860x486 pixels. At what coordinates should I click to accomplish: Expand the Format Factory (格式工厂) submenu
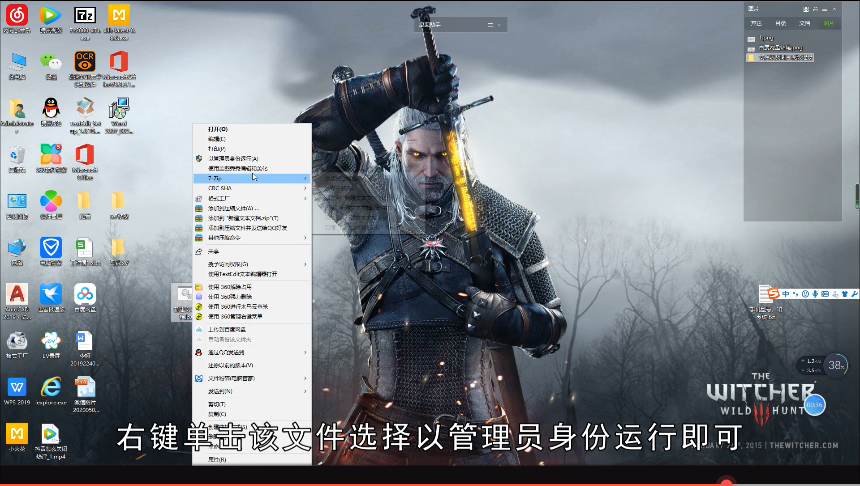tap(252, 198)
